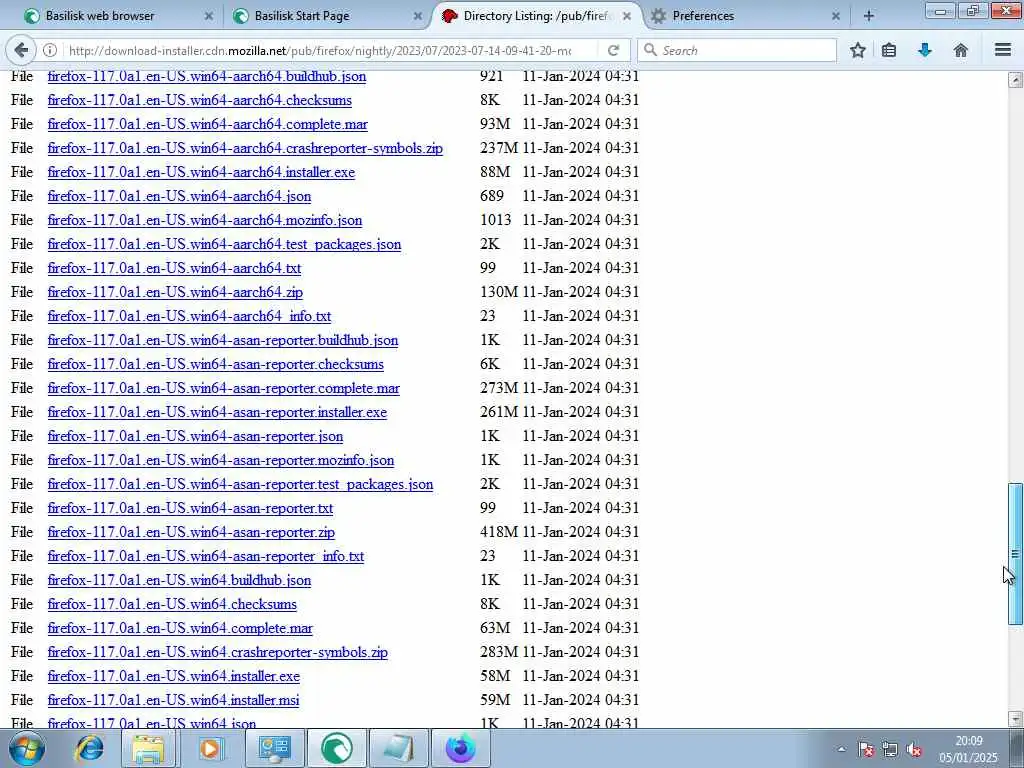Click the vertical scrollbar thumb
Screen dimensions: 1024x768
click(1015, 554)
